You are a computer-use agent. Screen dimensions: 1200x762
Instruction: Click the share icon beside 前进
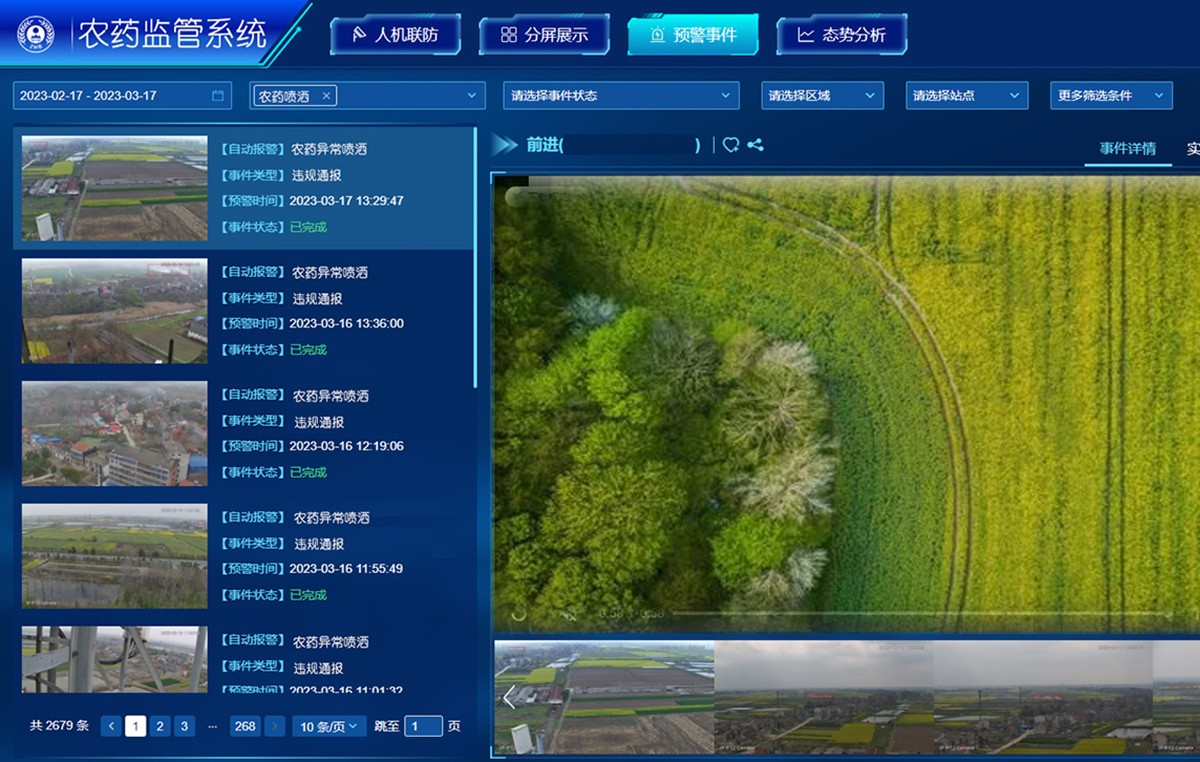[755, 145]
